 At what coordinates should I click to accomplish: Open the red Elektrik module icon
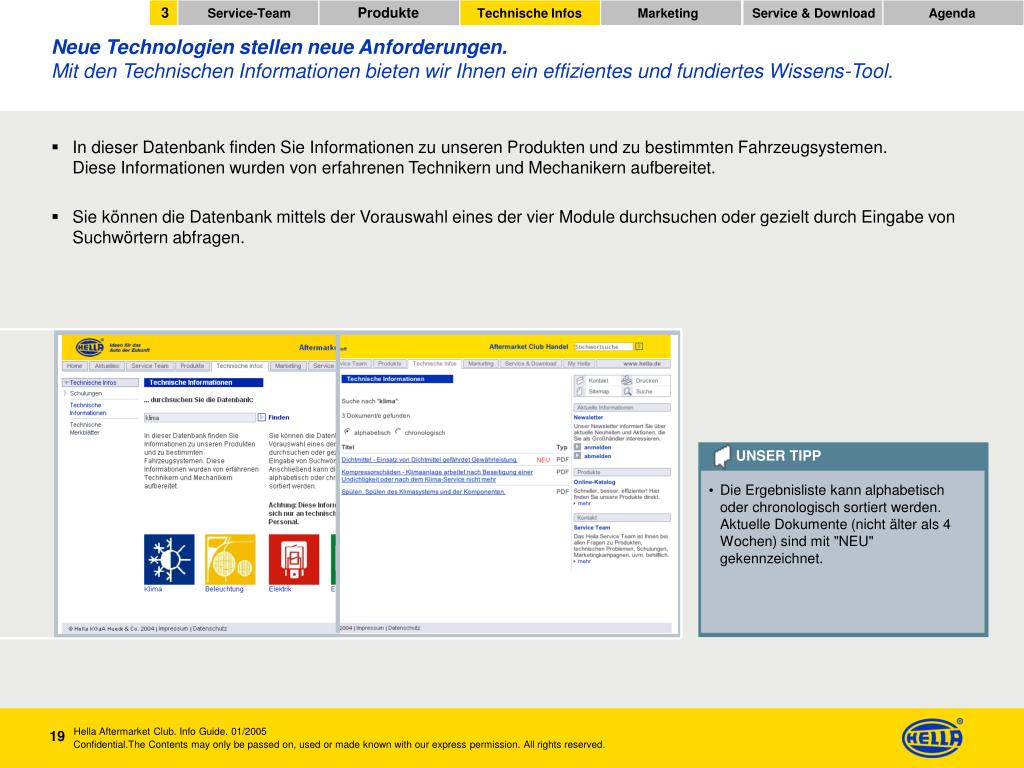(294, 559)
